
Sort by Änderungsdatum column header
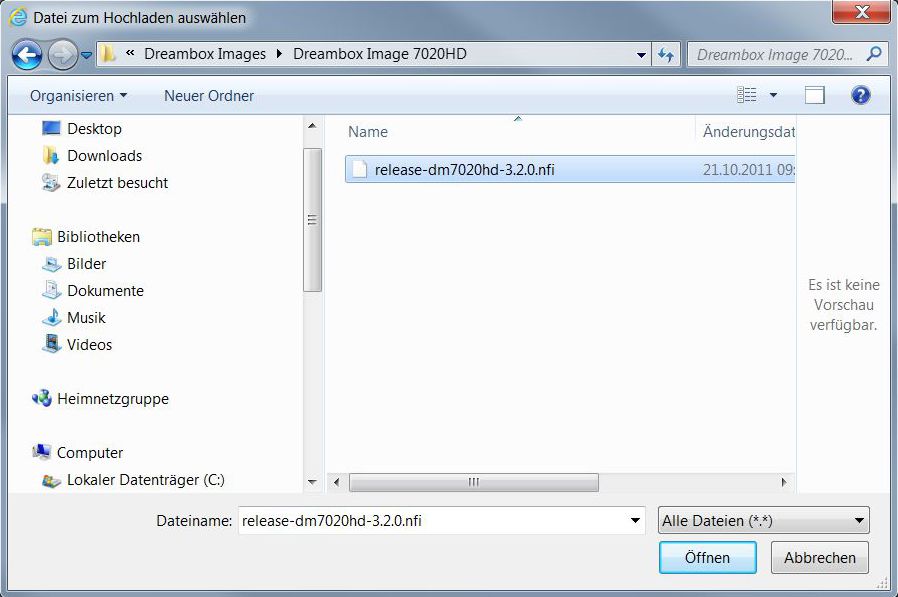pyautogui.click(x=747, y=132)
